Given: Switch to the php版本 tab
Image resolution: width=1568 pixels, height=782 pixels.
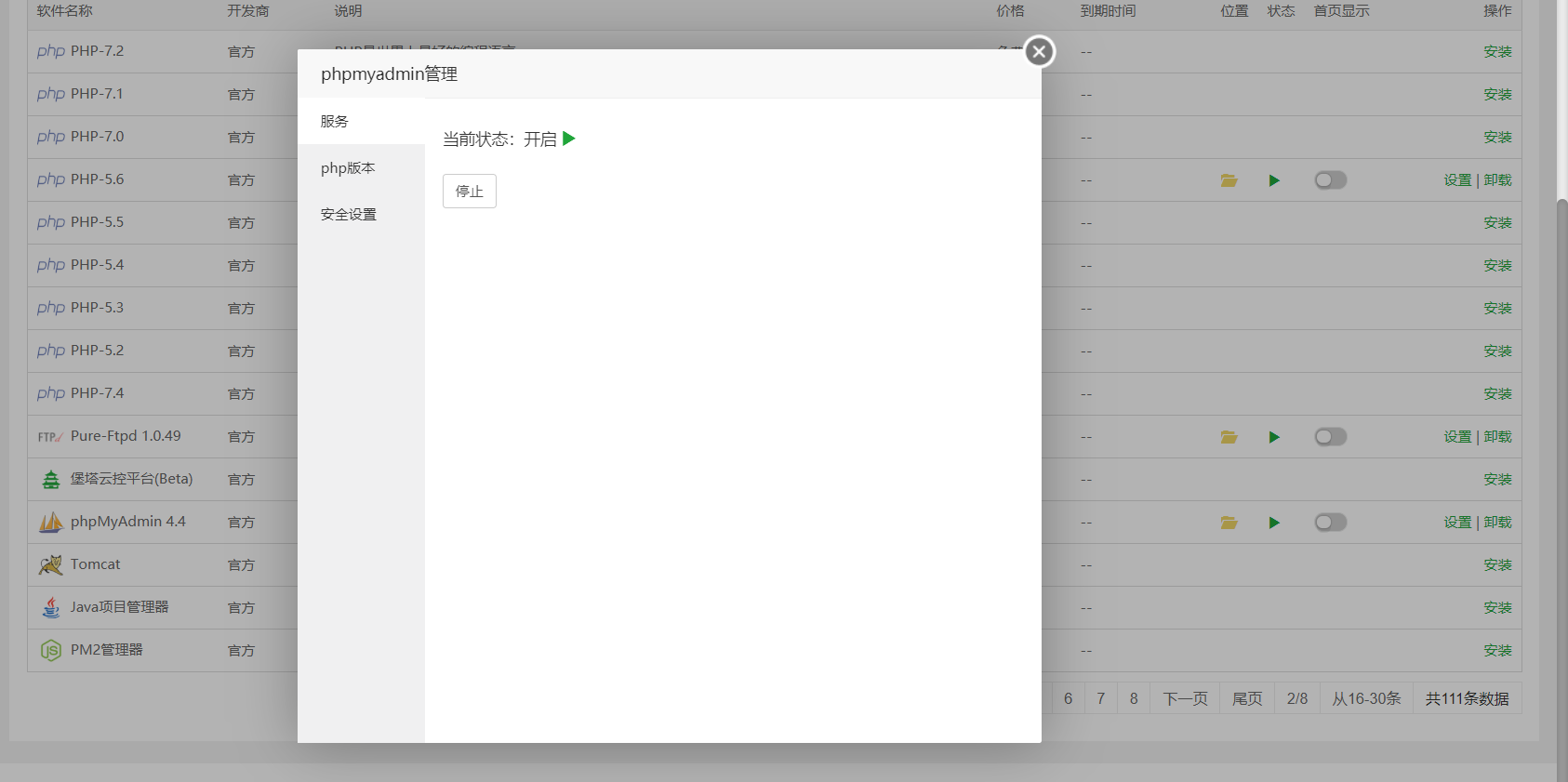Looking at the screenshot, I should coord(361,167).
